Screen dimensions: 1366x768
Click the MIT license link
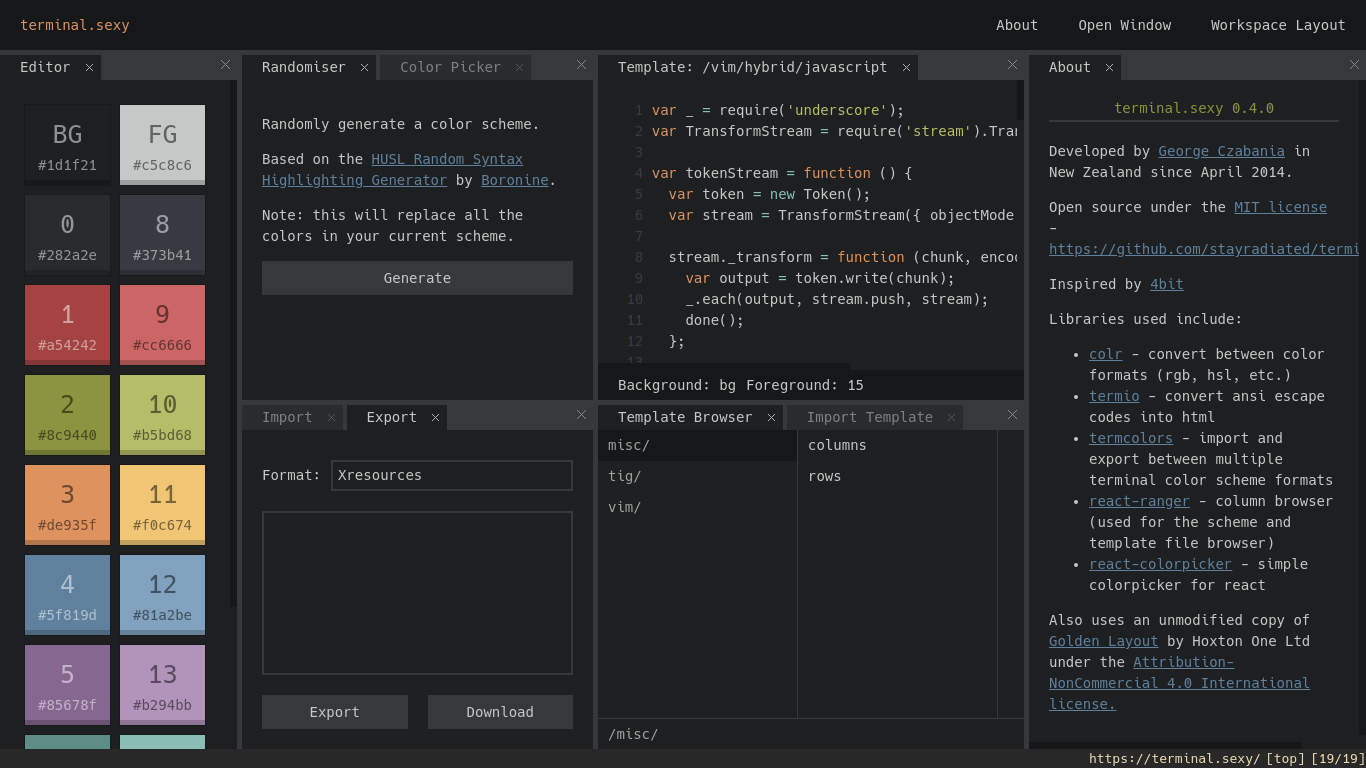tap(1280, 207)
